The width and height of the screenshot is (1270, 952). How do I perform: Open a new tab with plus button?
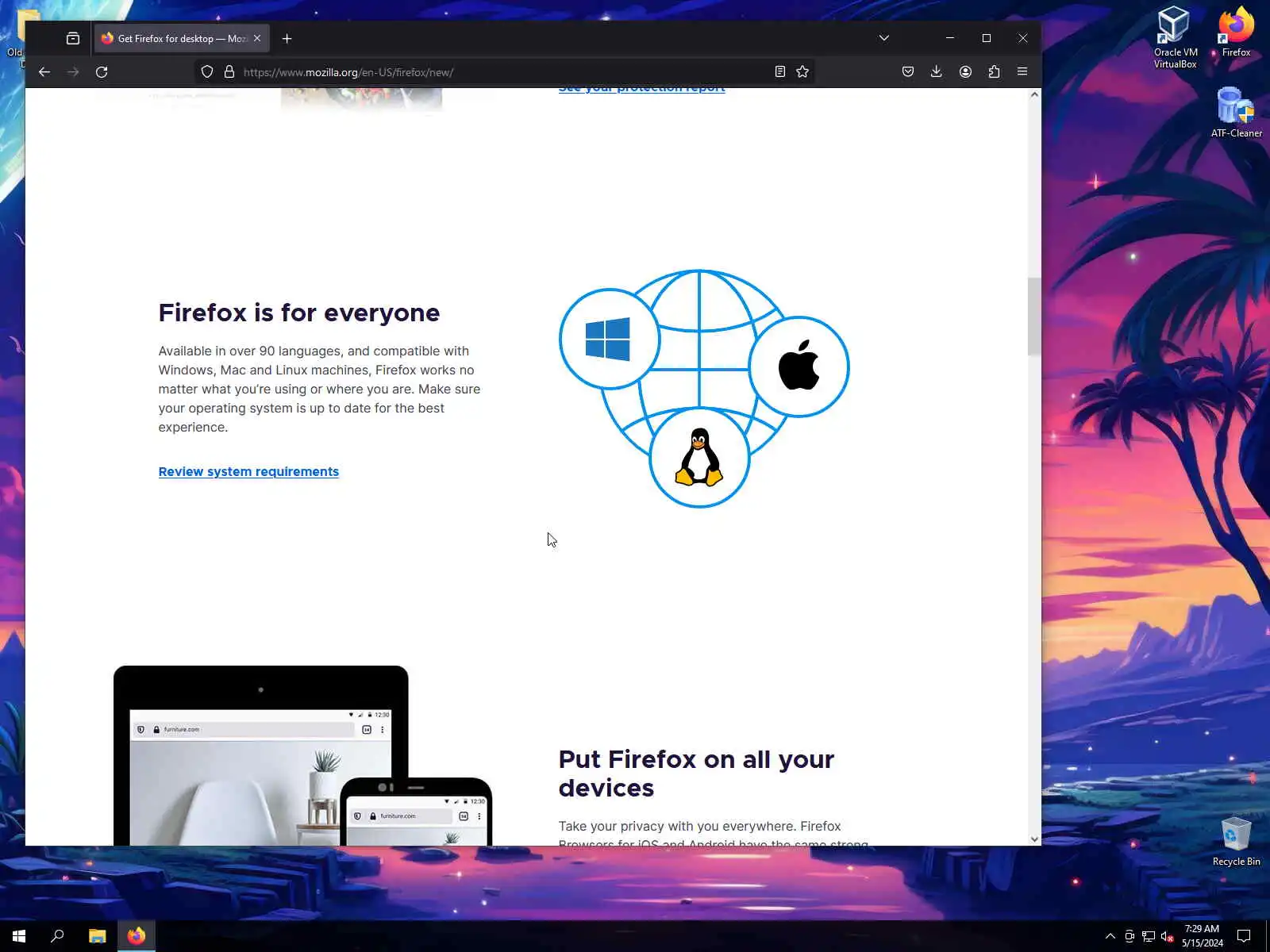(x=287, y=38)
